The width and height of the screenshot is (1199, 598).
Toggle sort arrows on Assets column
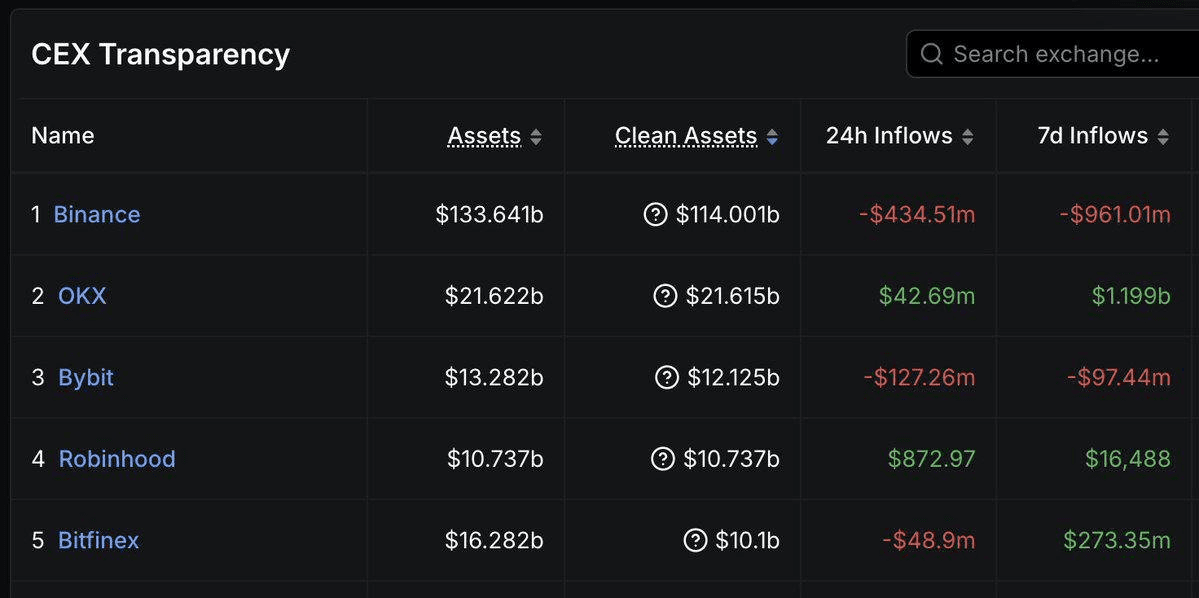(536, 137)
